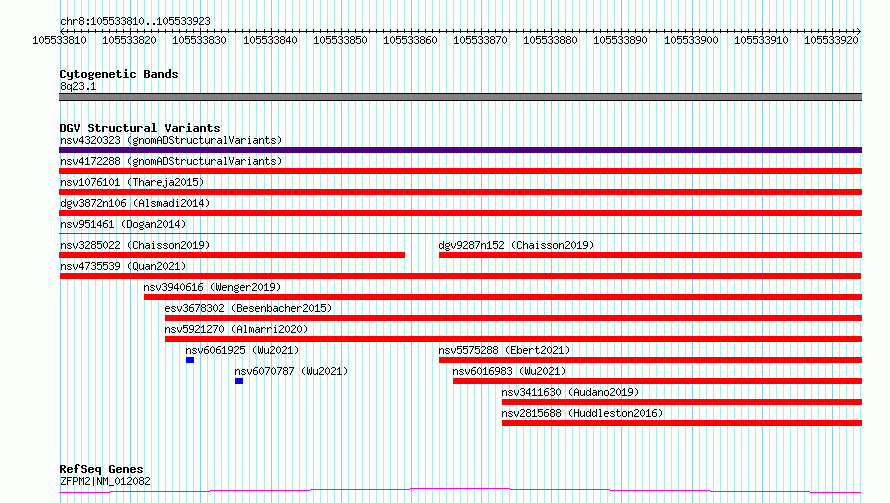
Task: Click the Cytogenetic Bands track title
Action: tap(119, 74)
